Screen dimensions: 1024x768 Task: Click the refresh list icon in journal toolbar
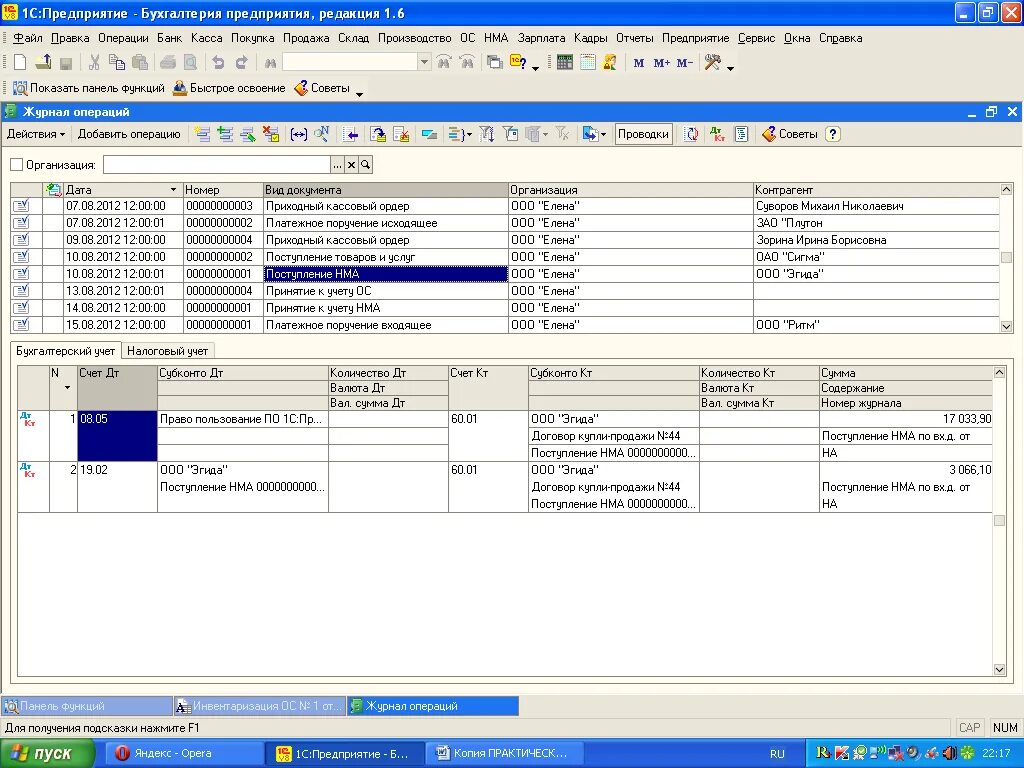691,135
